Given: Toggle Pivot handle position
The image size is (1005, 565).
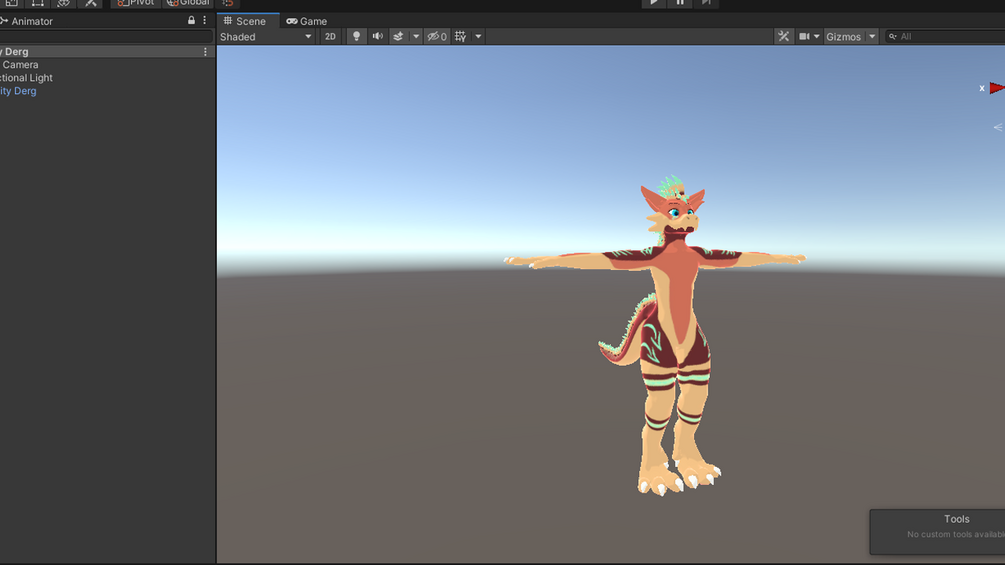Looking at the screenshot, I should pos(135,3).
